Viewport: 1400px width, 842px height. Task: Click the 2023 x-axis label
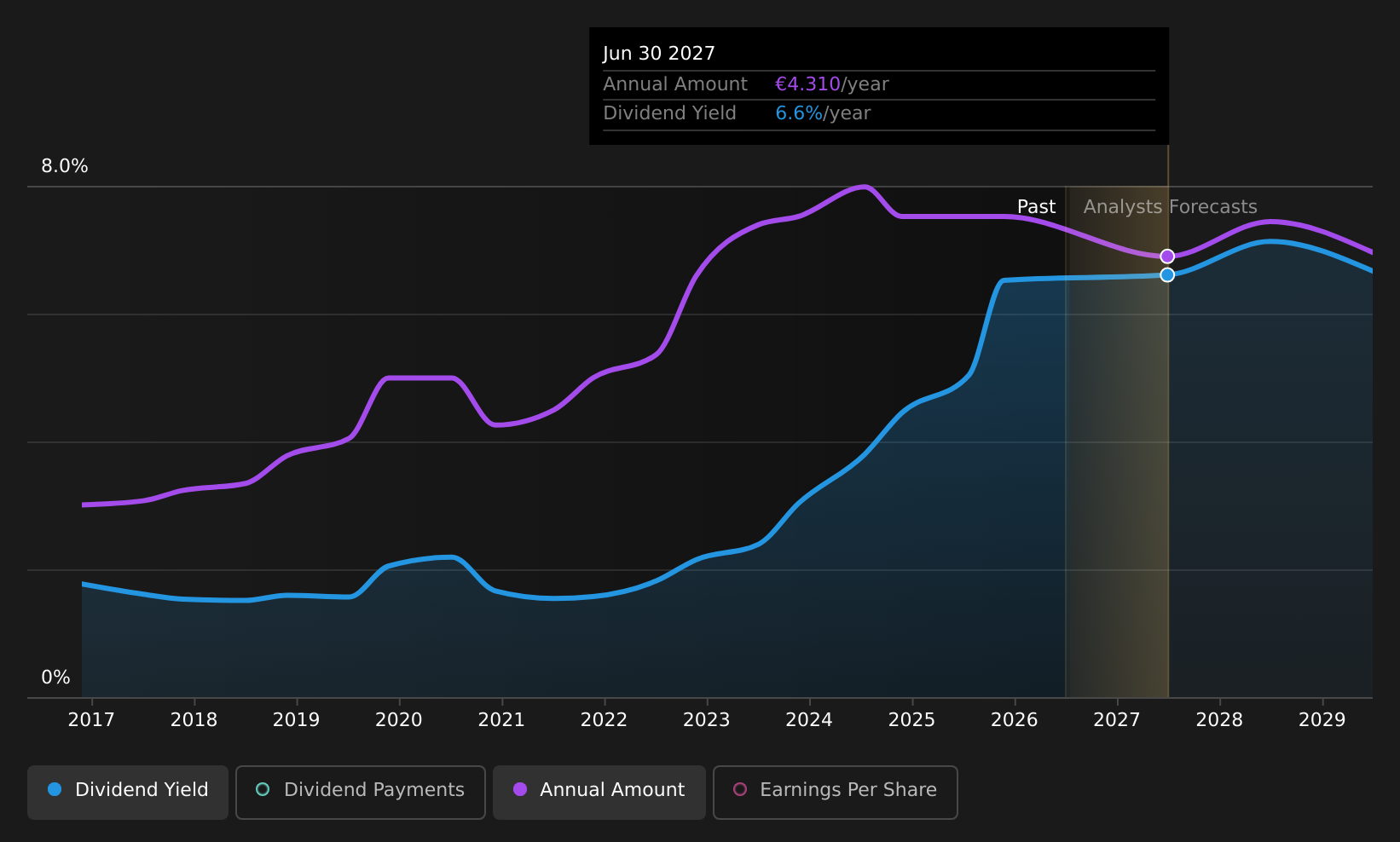707,720
